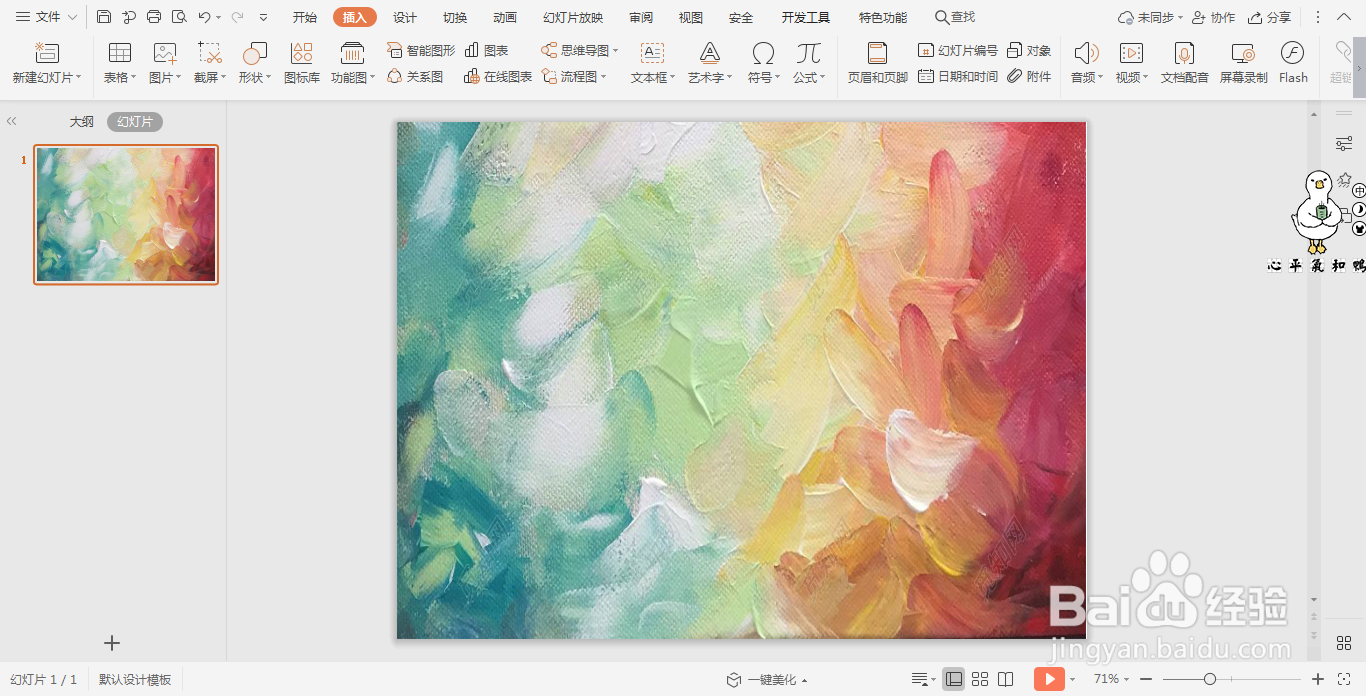
Task: Click the 协作 collaborate button
Action: pos(1213,17)
